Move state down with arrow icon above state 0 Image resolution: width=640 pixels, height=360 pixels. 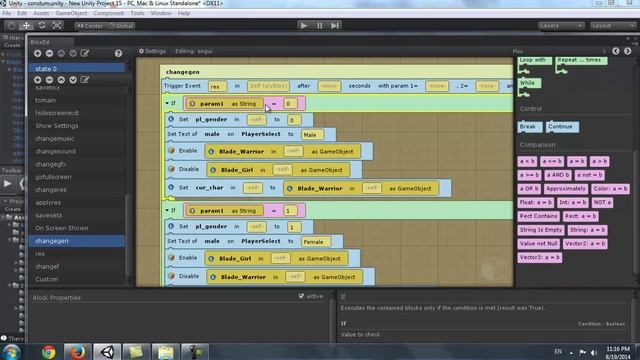(x=73, y=53)
